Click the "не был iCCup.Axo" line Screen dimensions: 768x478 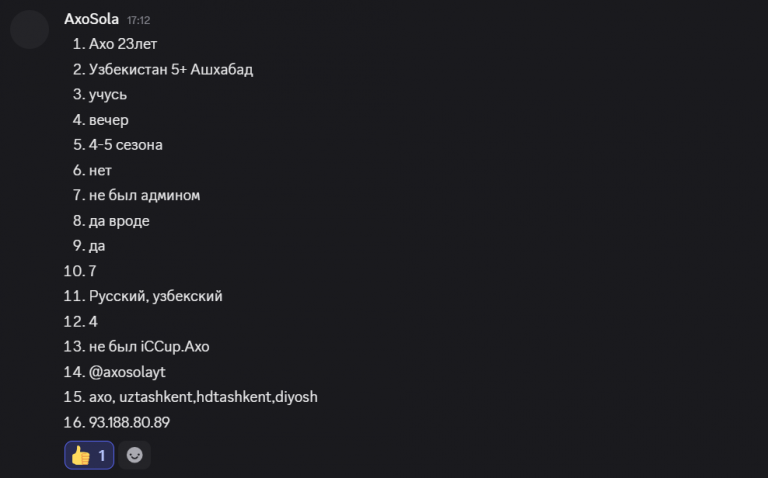(x=148, y=346)
